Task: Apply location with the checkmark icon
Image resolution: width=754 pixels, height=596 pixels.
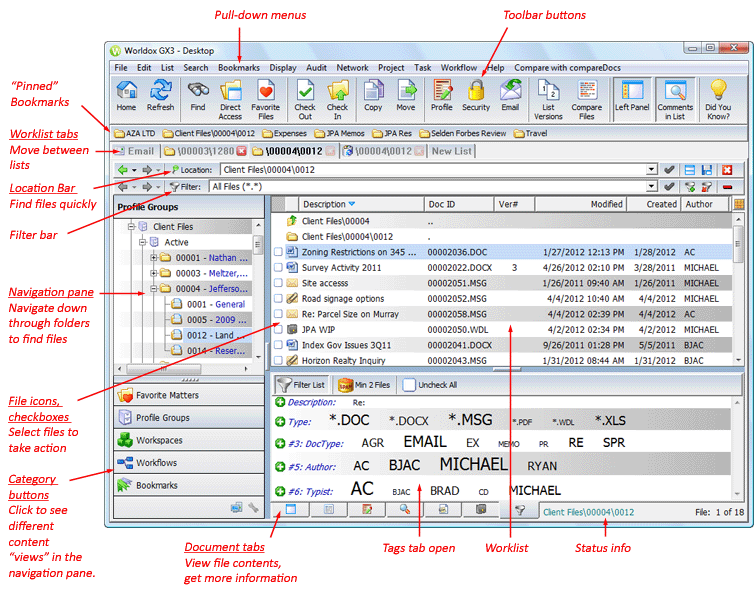Action: click(668, 170)
